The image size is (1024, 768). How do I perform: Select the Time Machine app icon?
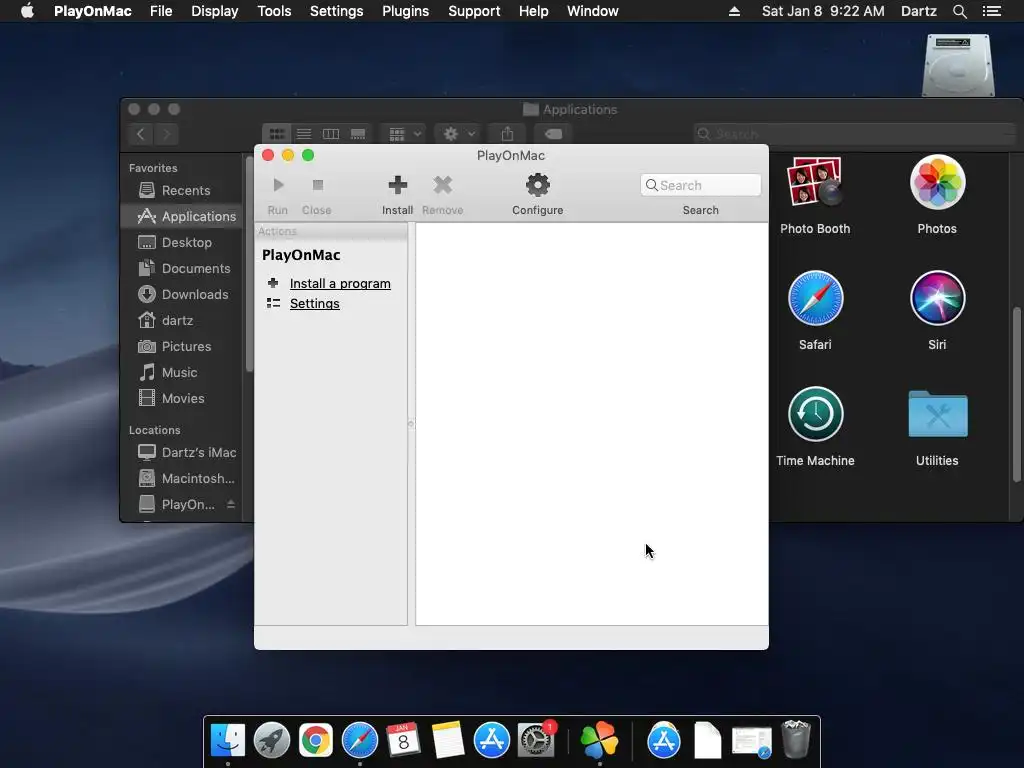click(815, 414)
